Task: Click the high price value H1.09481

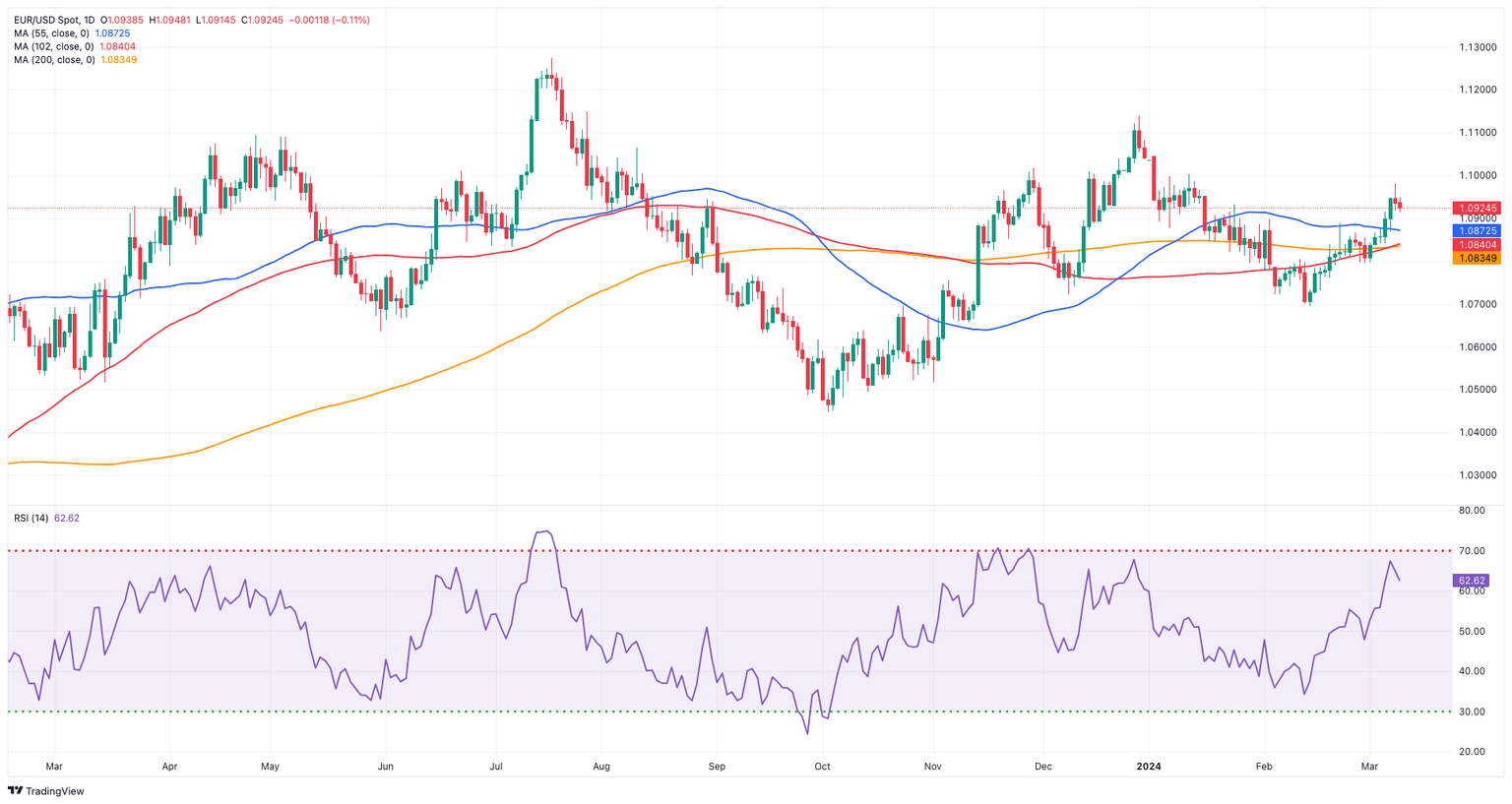Action: pos(170,20)
